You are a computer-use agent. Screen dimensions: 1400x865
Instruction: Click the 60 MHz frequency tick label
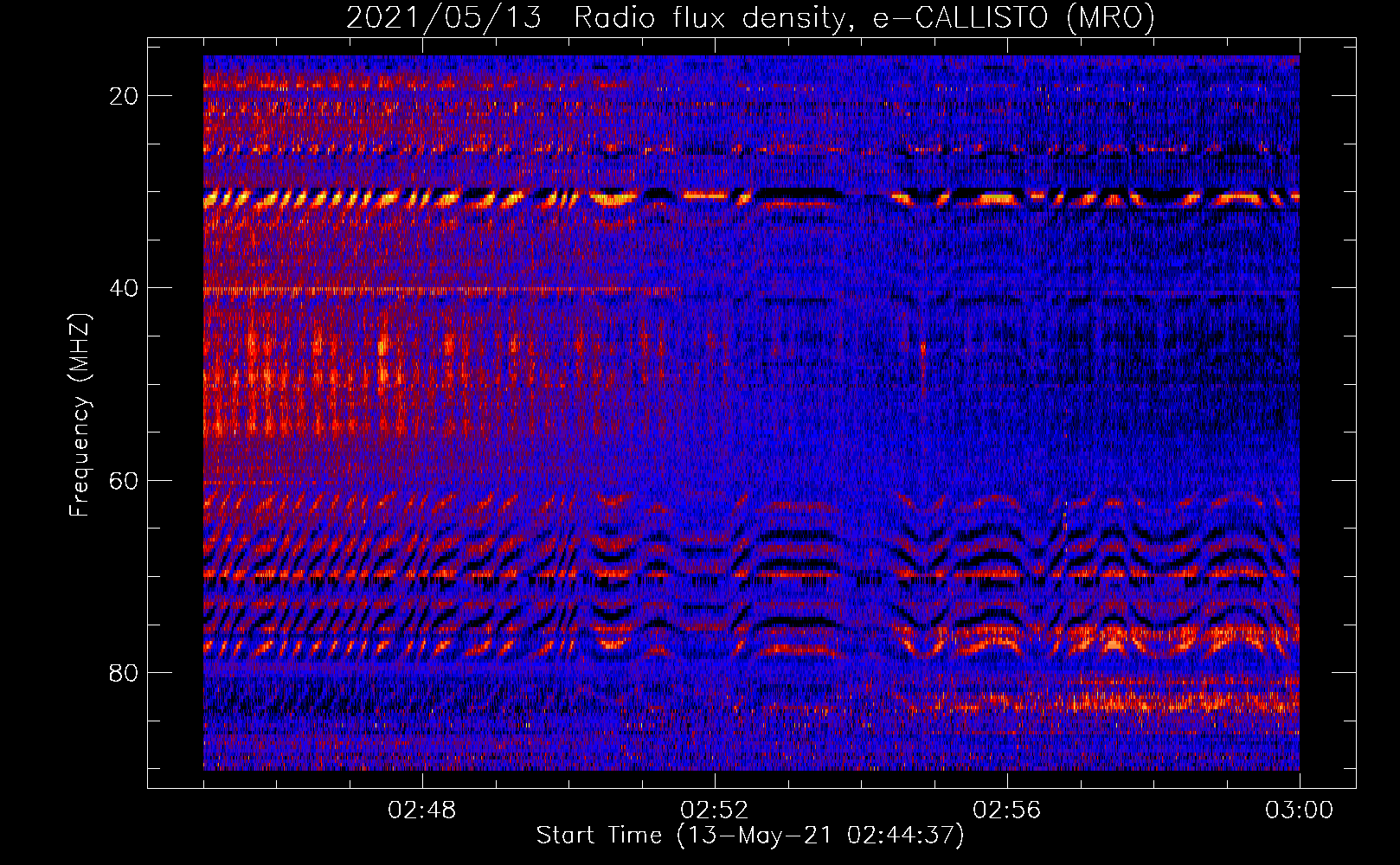(124, 481)
